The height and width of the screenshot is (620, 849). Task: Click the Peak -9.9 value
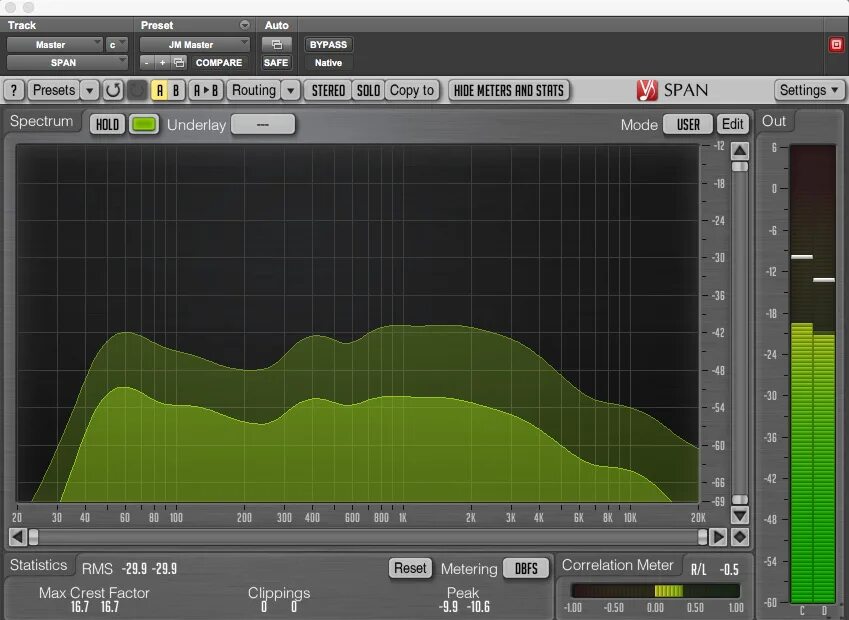click(448, 607)
